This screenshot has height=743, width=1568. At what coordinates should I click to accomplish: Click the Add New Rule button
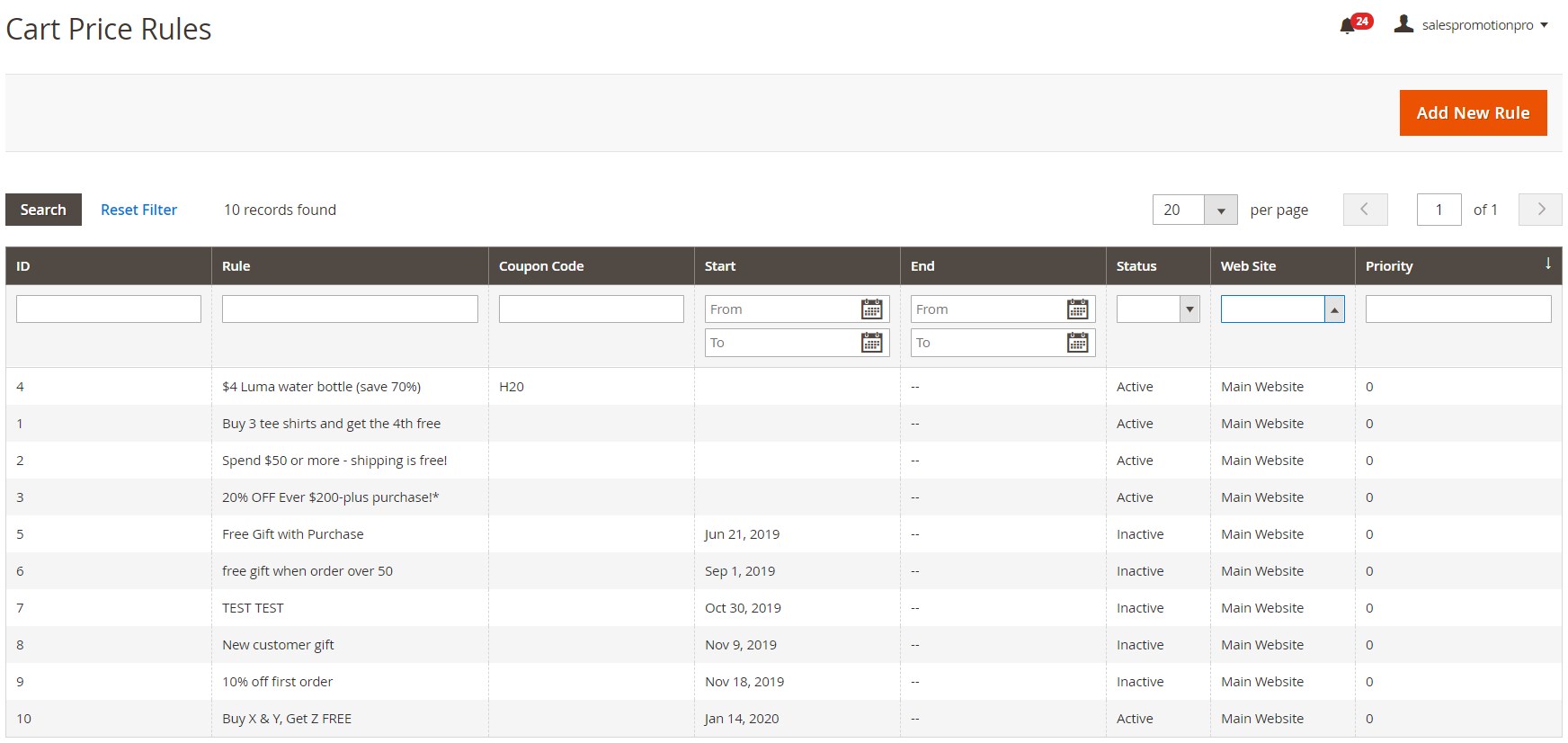(1472, 113)
